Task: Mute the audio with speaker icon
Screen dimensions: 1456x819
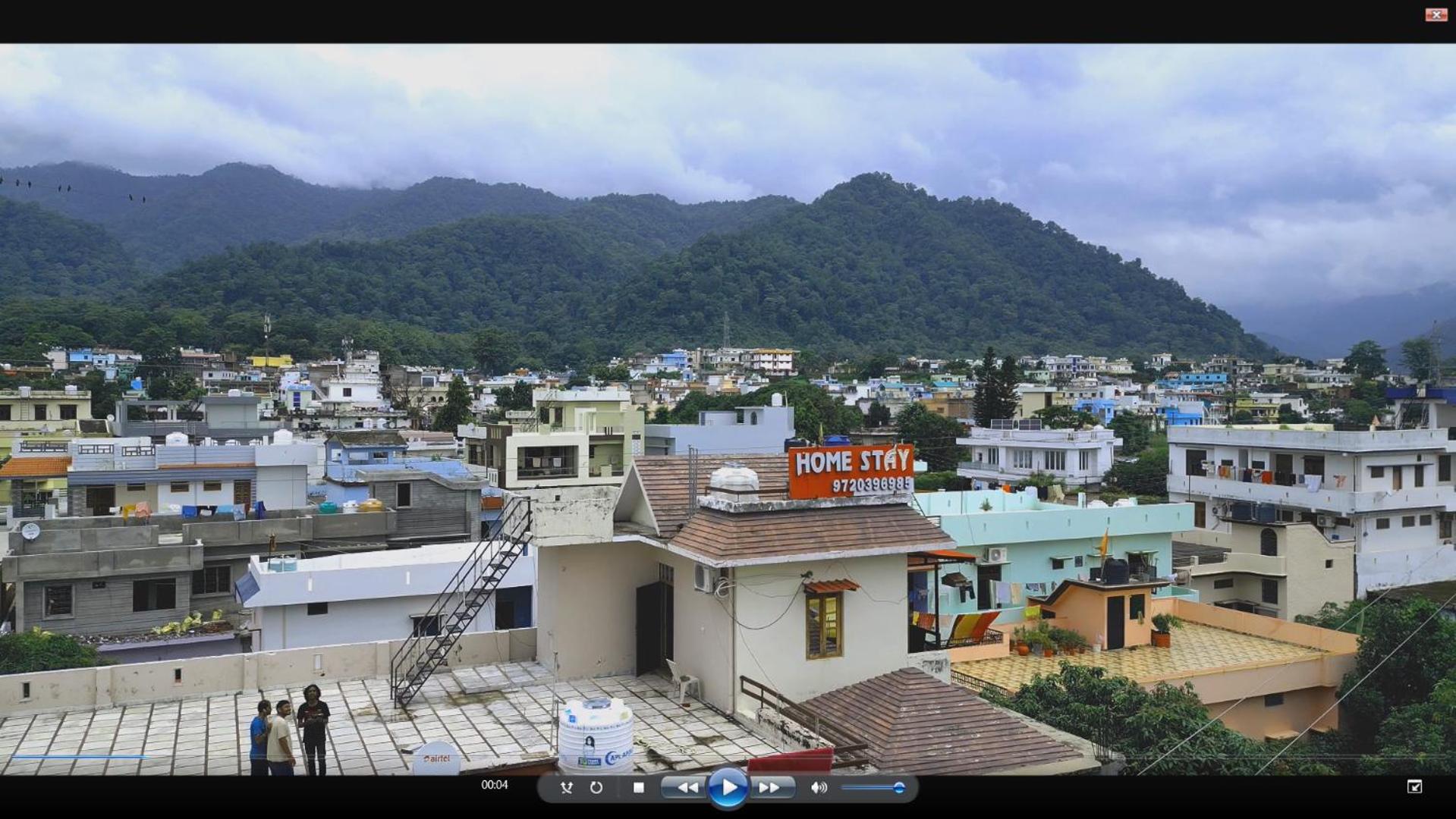Action: pos(819,788)
